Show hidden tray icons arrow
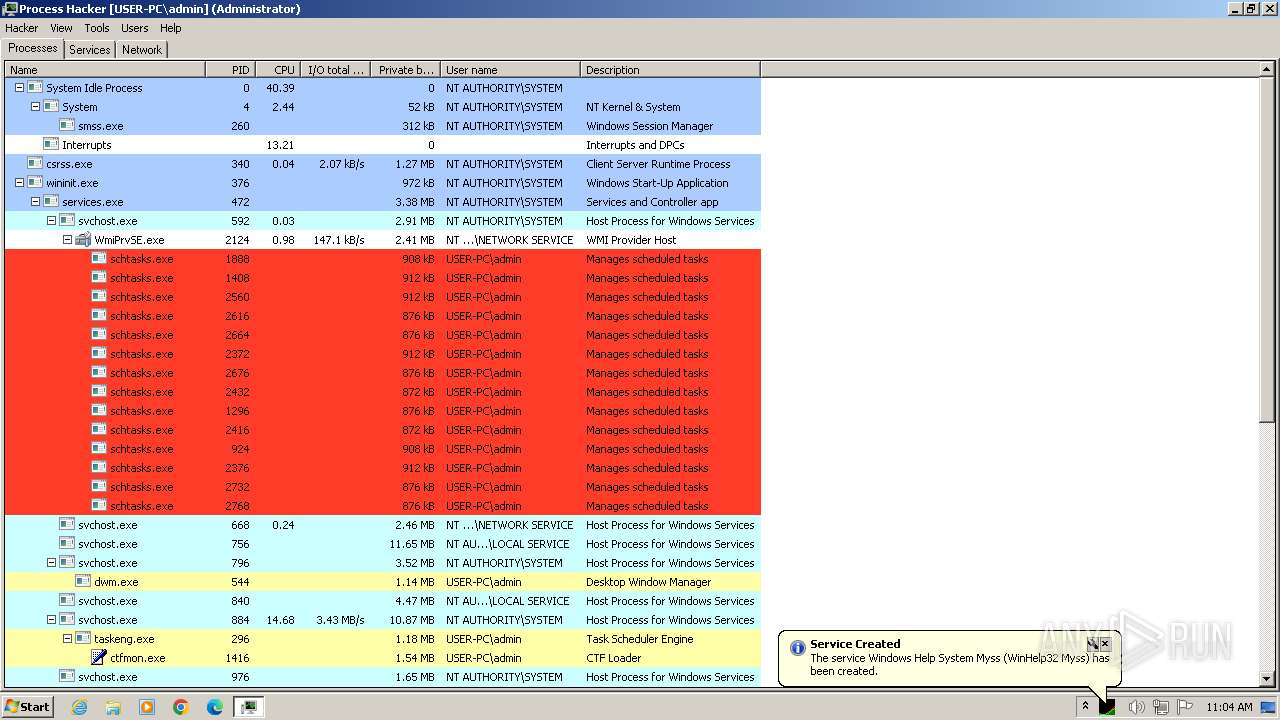 point(1085,707)
